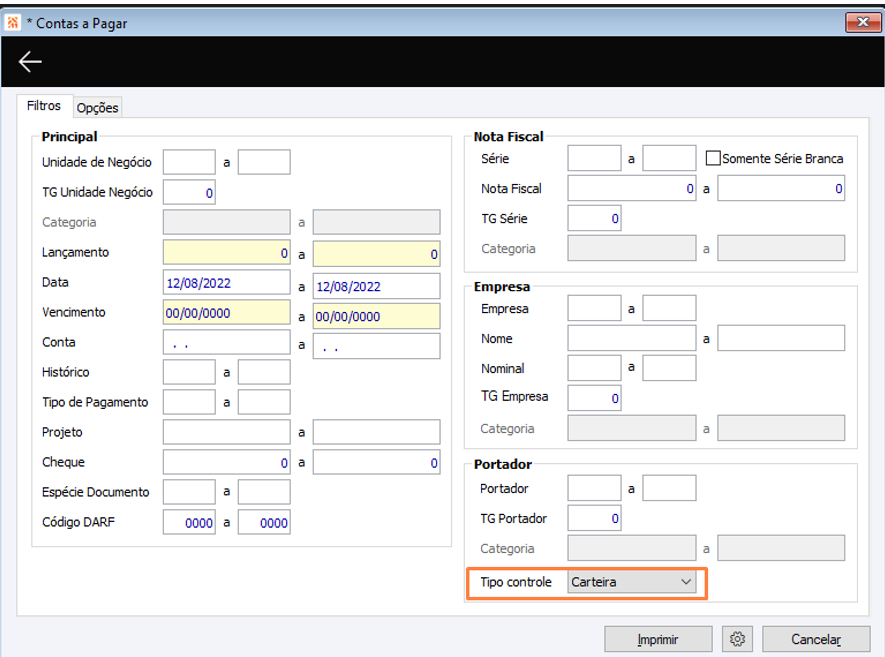The width and height of the screenshot is (885, 657).
Task: Click the Vencimento start date field
Action: [x=227, y=312]
